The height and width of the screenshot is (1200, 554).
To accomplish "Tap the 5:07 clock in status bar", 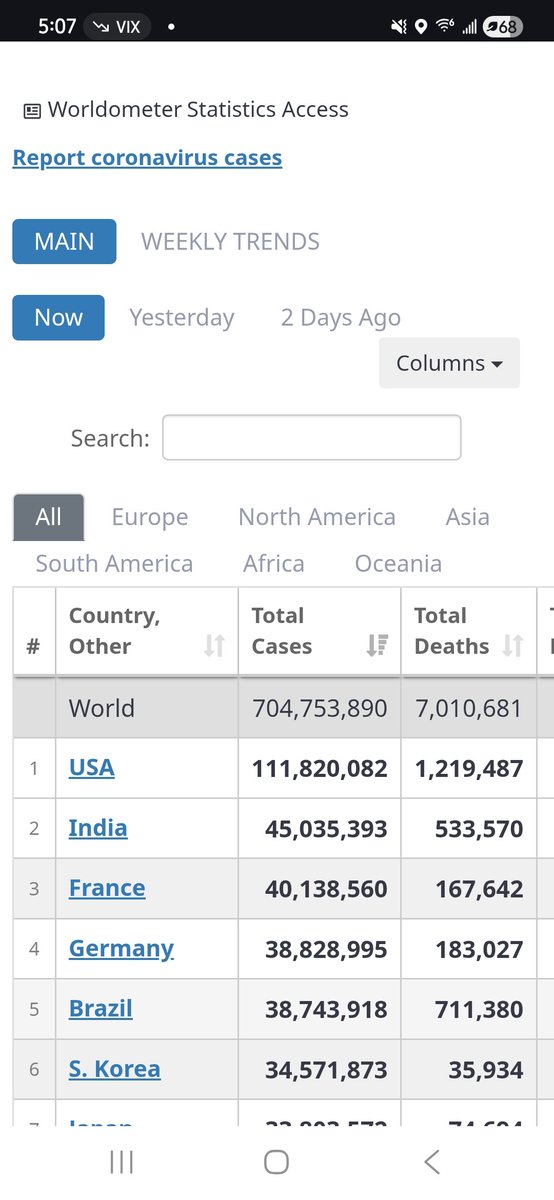I will (57, 27).
